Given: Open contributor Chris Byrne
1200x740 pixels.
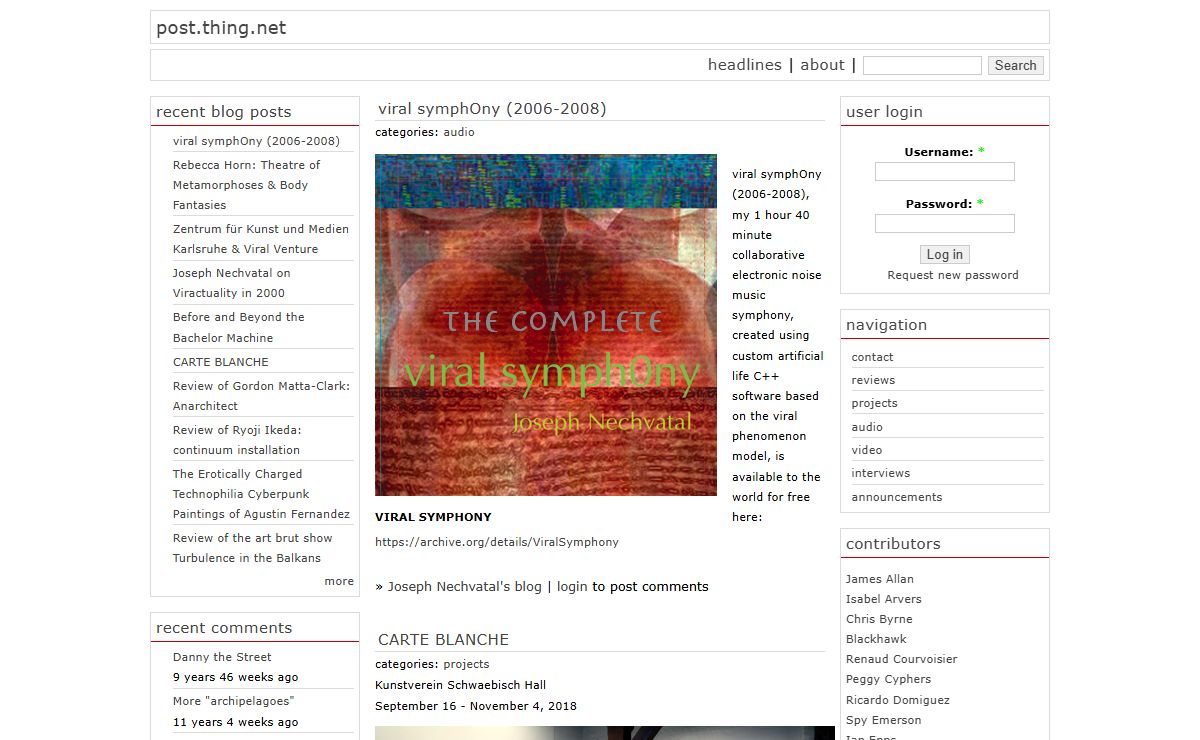Looking at the screenshot, I should [879, 619].
